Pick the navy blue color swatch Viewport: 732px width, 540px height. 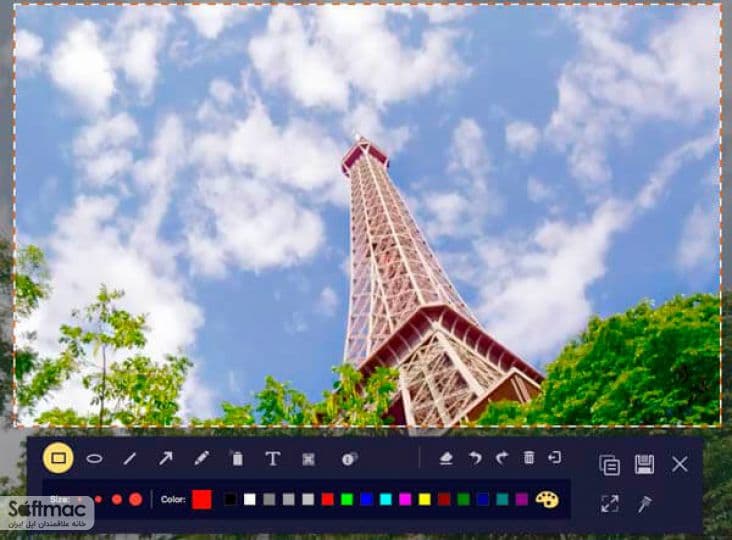point(483,500)
